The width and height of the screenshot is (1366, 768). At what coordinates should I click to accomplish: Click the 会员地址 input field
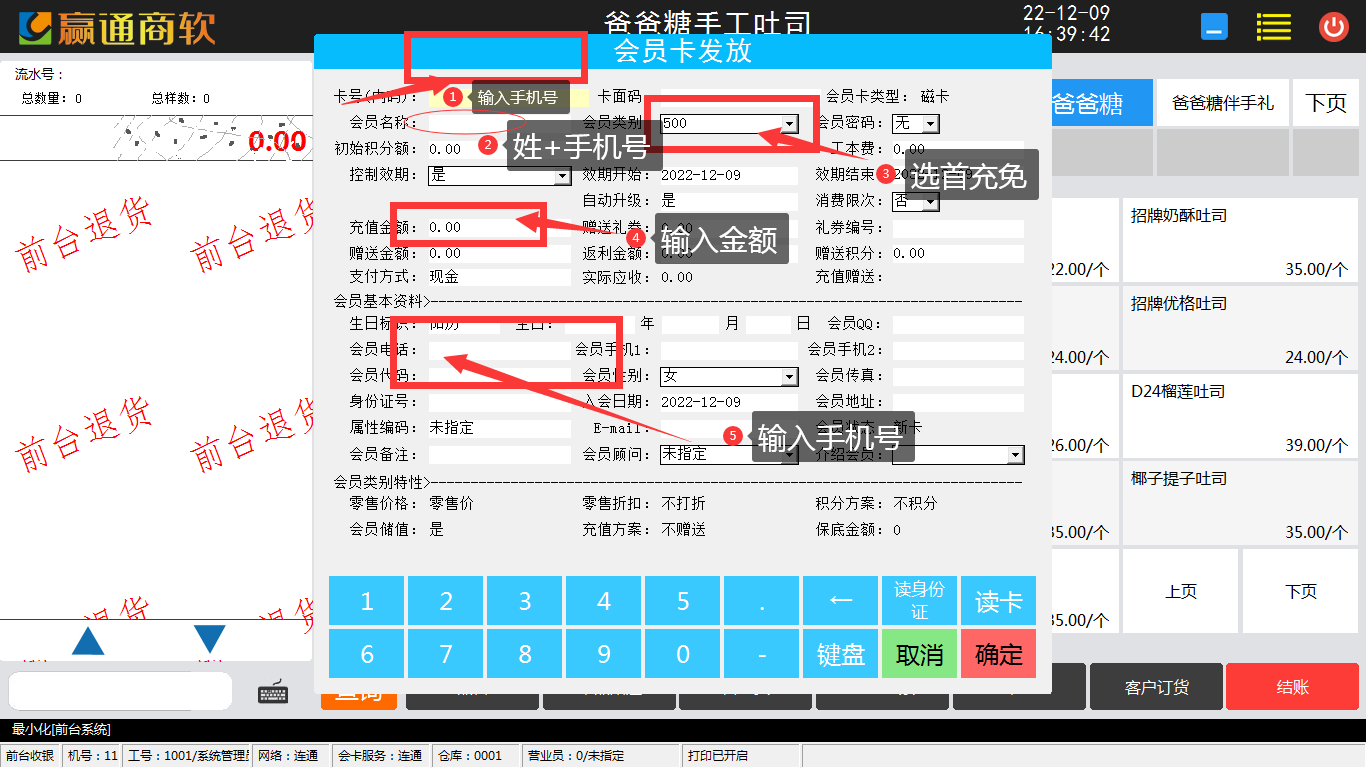click(x=958, y=402)
